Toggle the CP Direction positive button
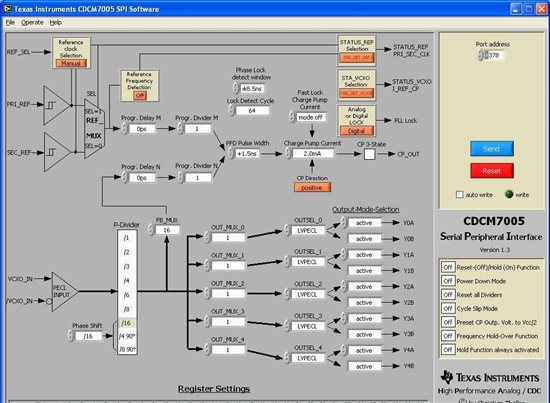 pyautogui.click(x=312, y=188)
